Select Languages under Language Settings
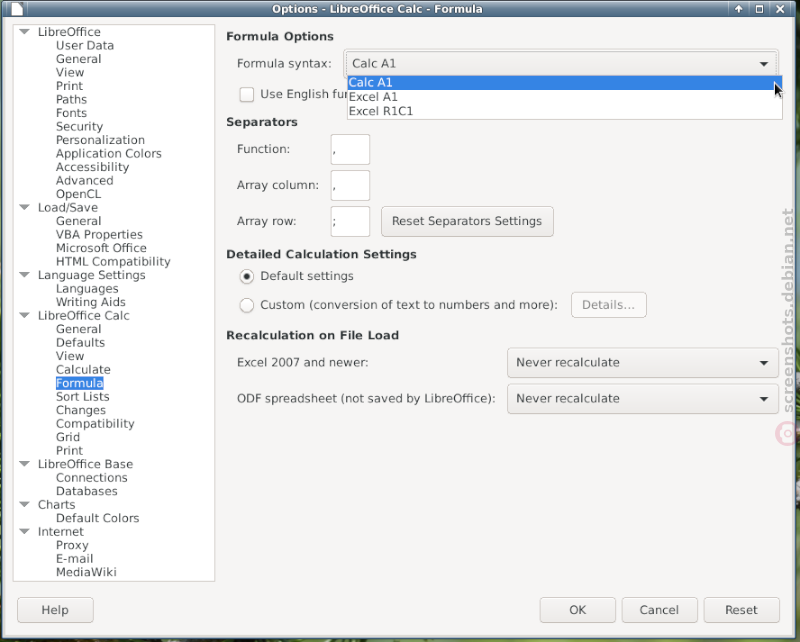The height and width of the screenshot is (642, 800). 87,288
